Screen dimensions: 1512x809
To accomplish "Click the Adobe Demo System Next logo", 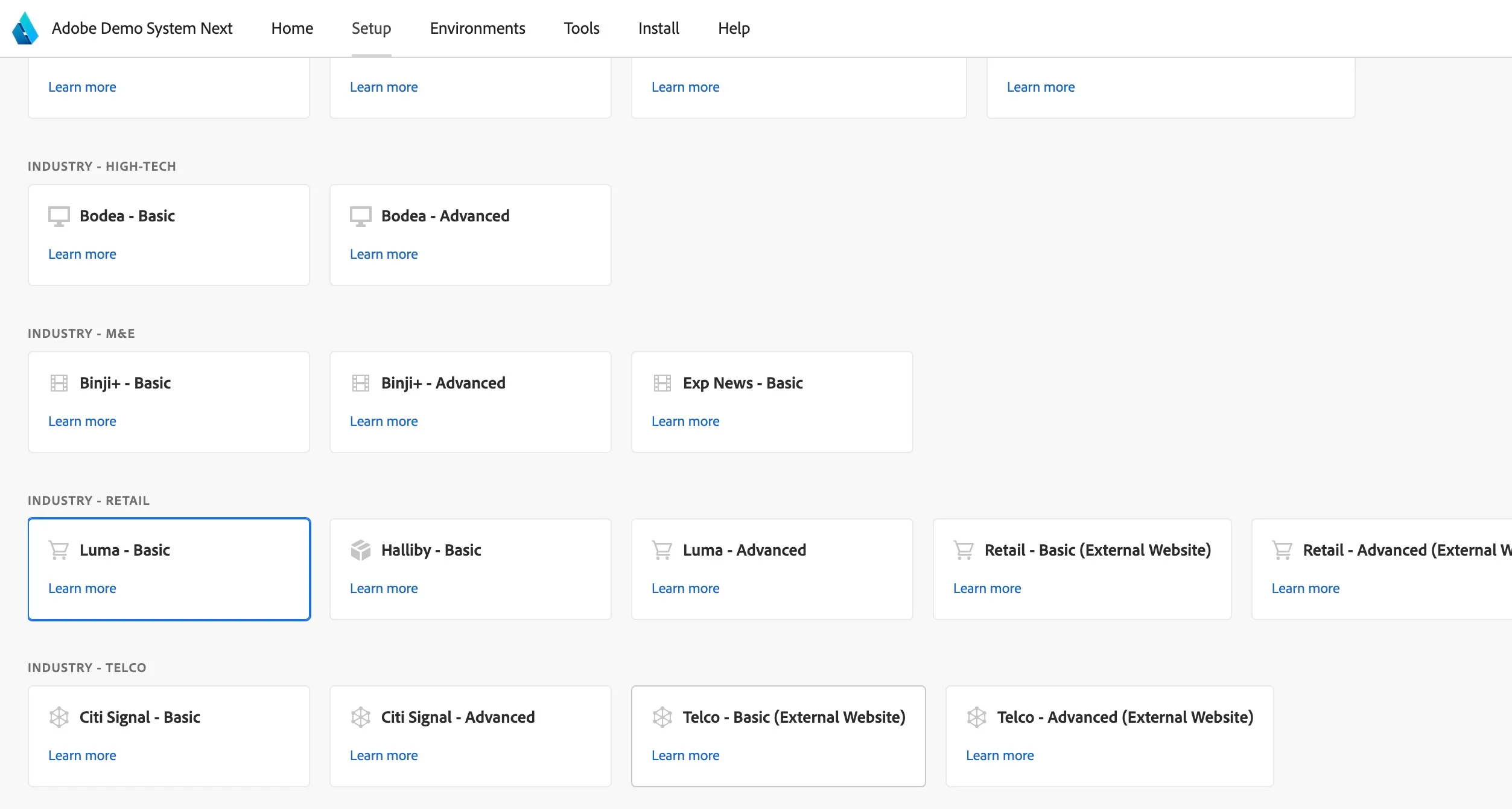I will (x=25, y=28).
